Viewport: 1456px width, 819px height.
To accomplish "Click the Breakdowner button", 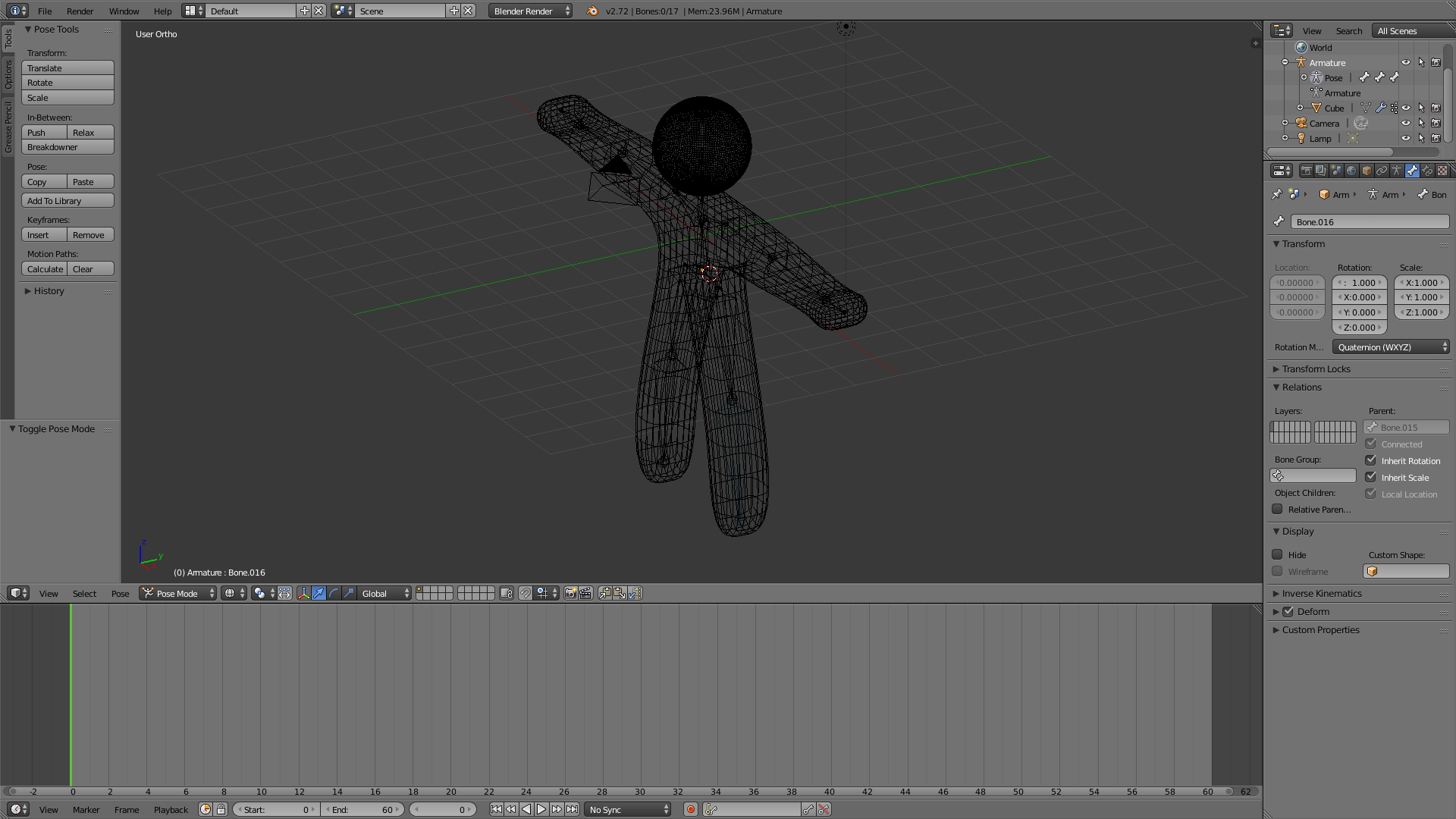I will tap(67, 147).
